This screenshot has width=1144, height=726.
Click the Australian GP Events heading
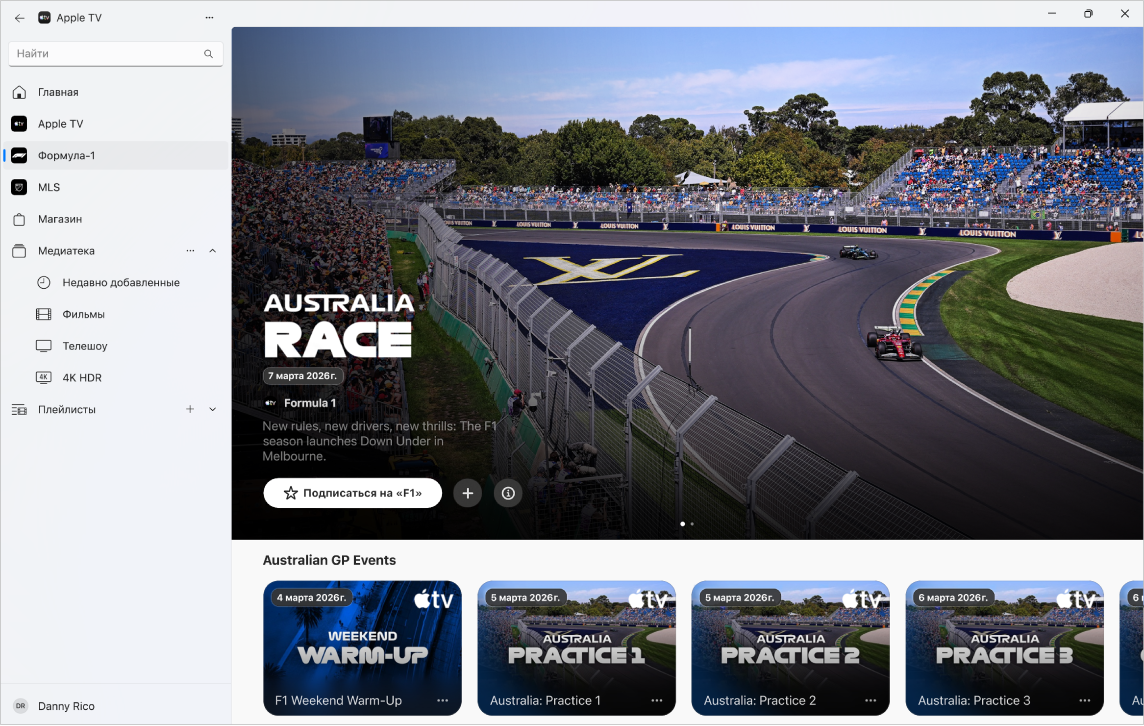(329, 560)
